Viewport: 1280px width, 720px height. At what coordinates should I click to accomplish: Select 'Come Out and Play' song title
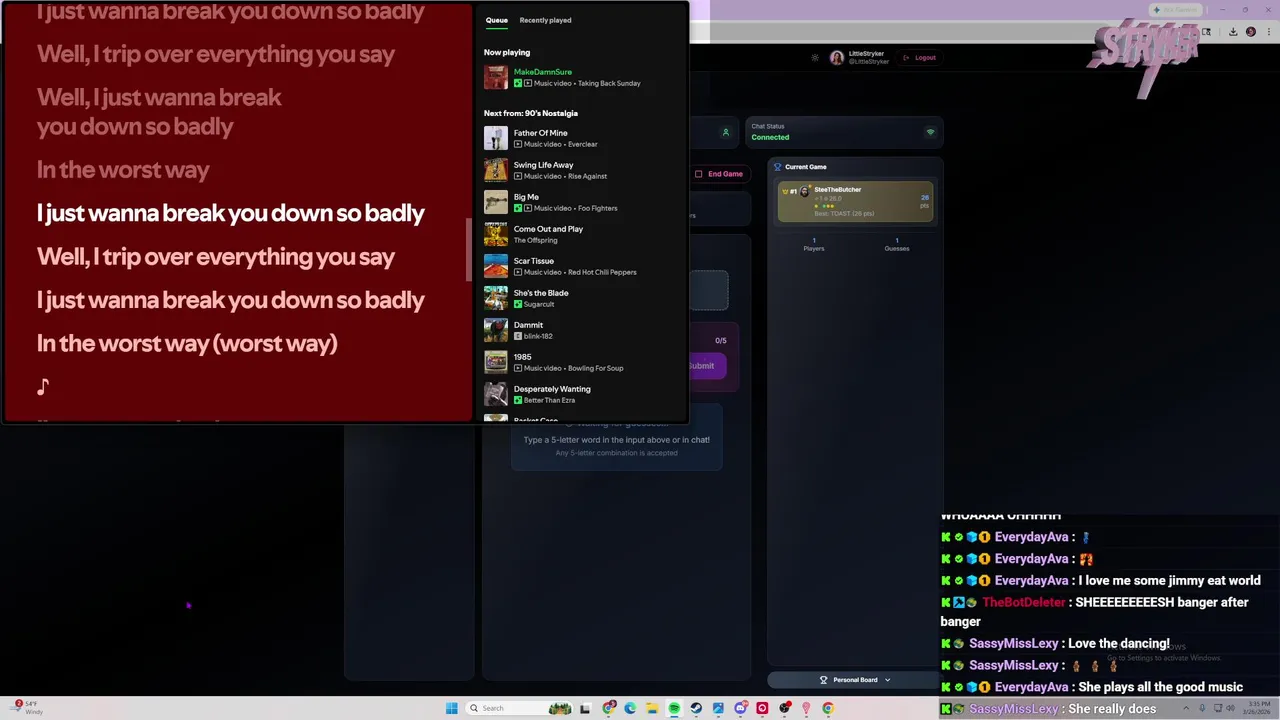pos(548,229)
